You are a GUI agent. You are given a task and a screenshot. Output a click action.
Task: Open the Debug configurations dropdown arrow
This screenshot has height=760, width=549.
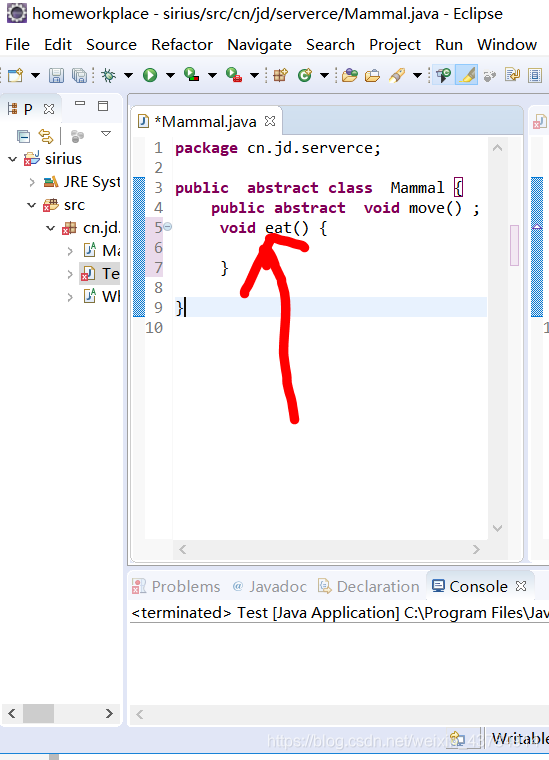point(128,75)
